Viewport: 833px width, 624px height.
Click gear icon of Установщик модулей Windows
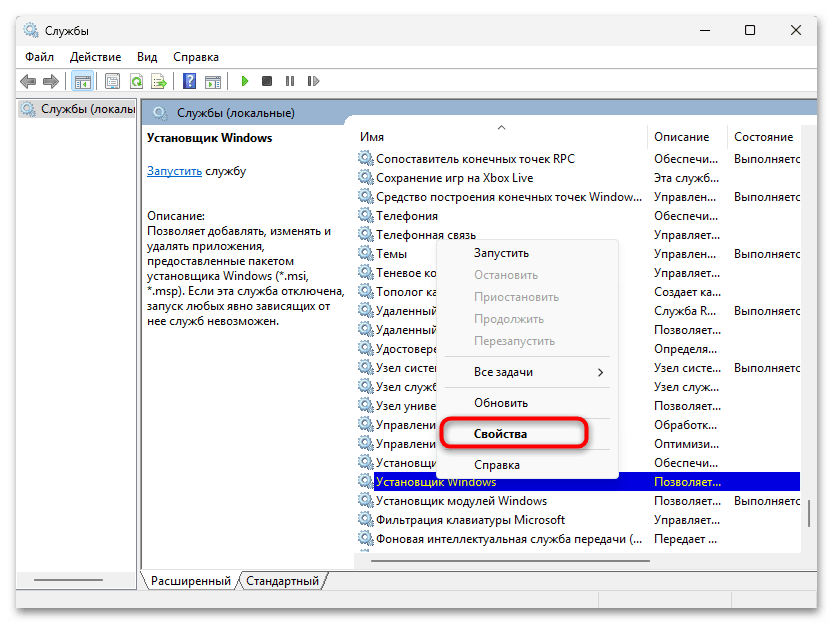pyautogui.click(x=366, y=500)
